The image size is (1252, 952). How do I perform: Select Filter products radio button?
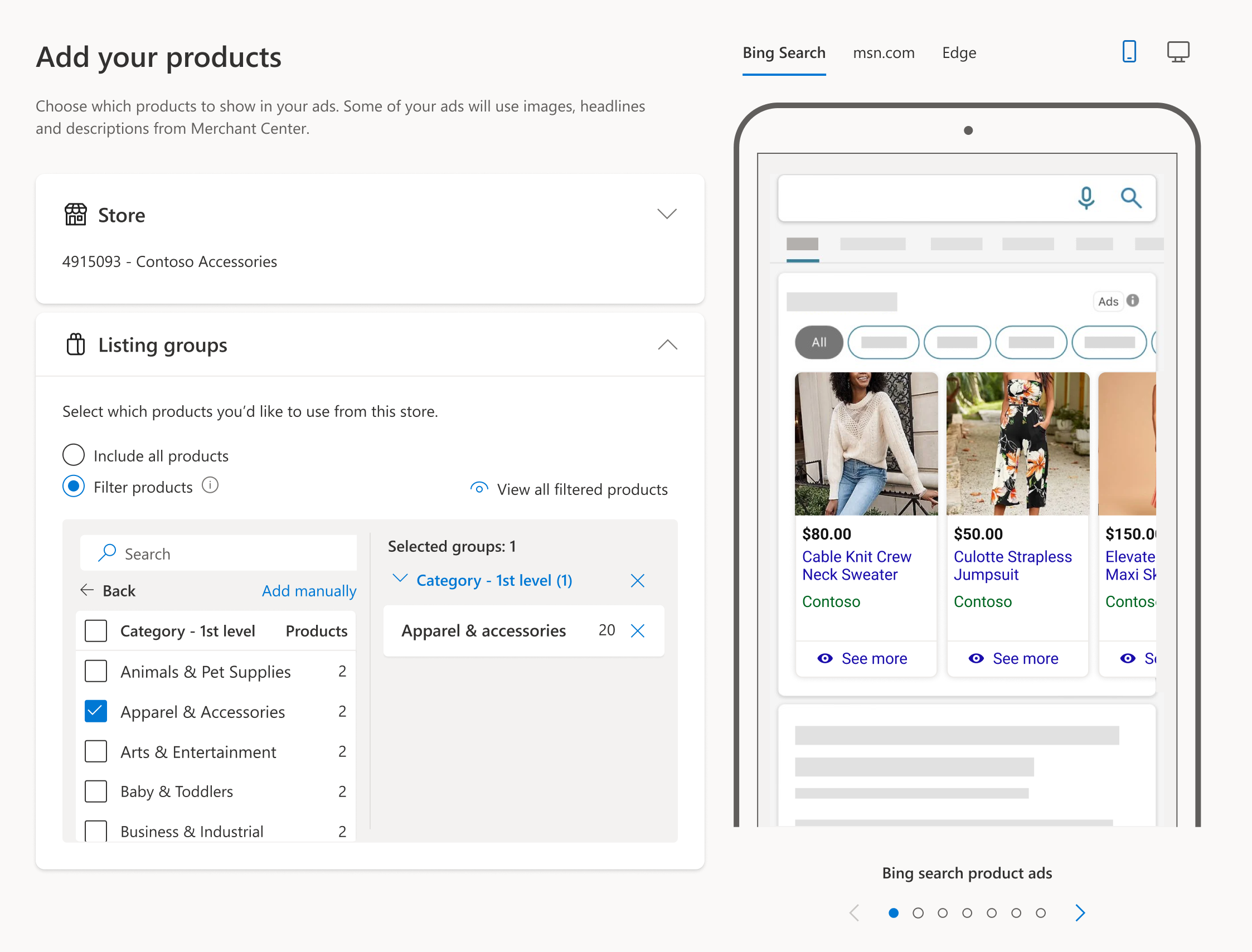coord(73,486)
